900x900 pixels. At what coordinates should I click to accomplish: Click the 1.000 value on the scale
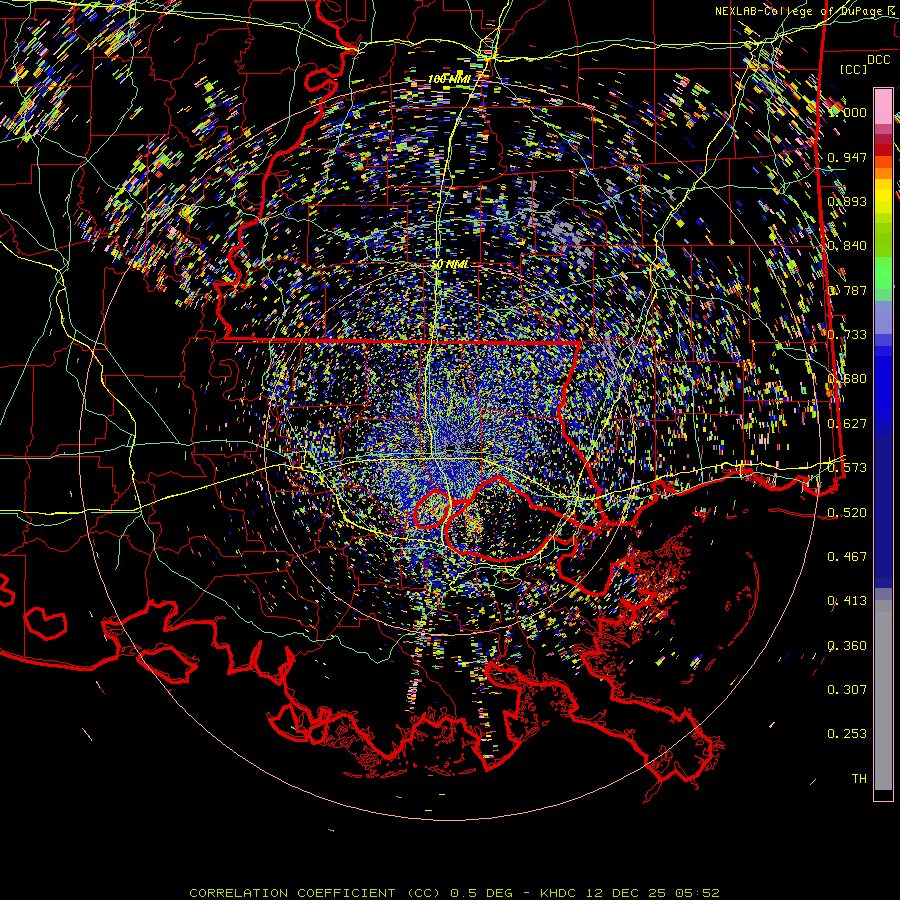[847, 112]
